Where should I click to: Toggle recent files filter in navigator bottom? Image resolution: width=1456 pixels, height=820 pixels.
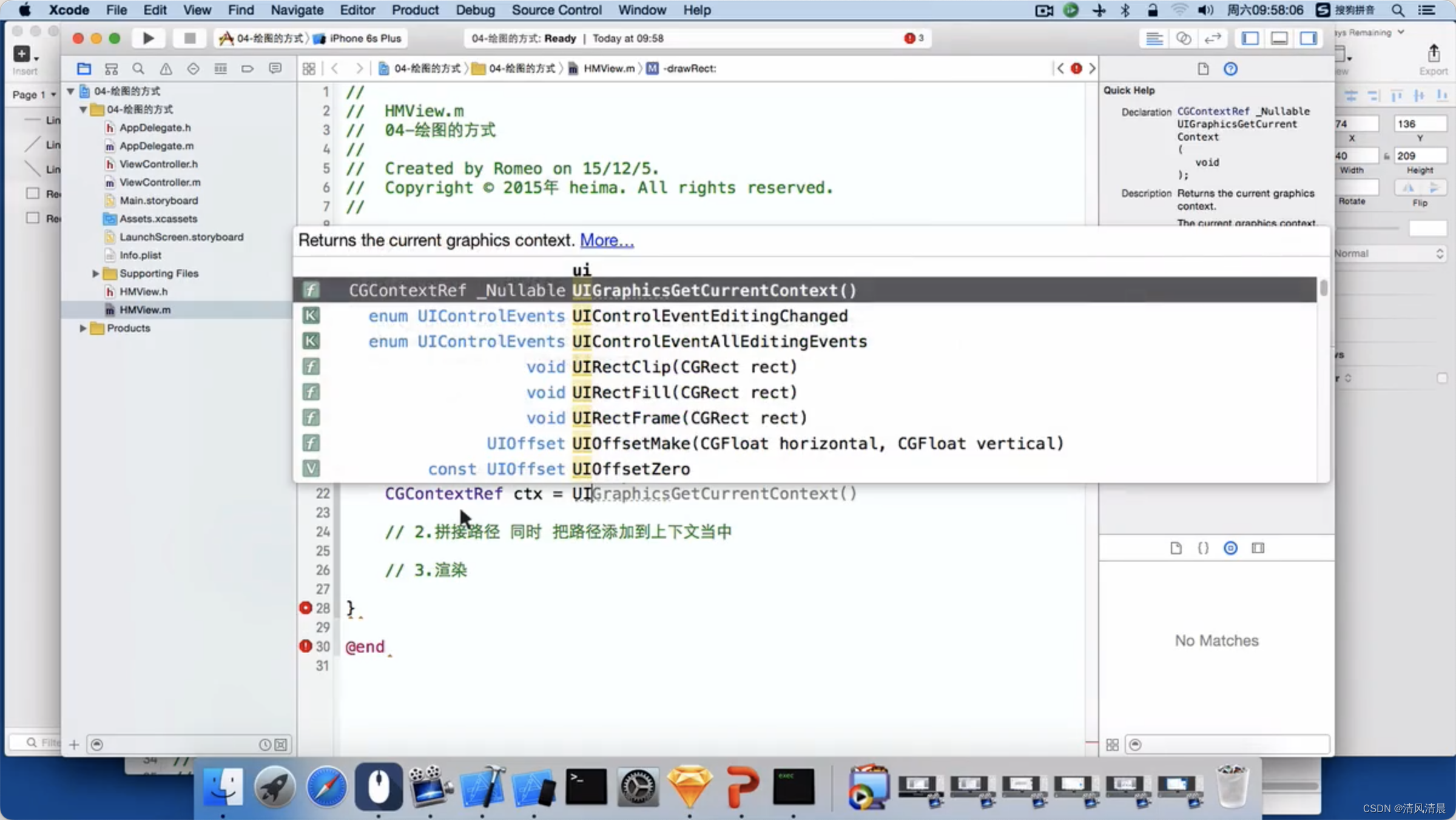(265, 745)
